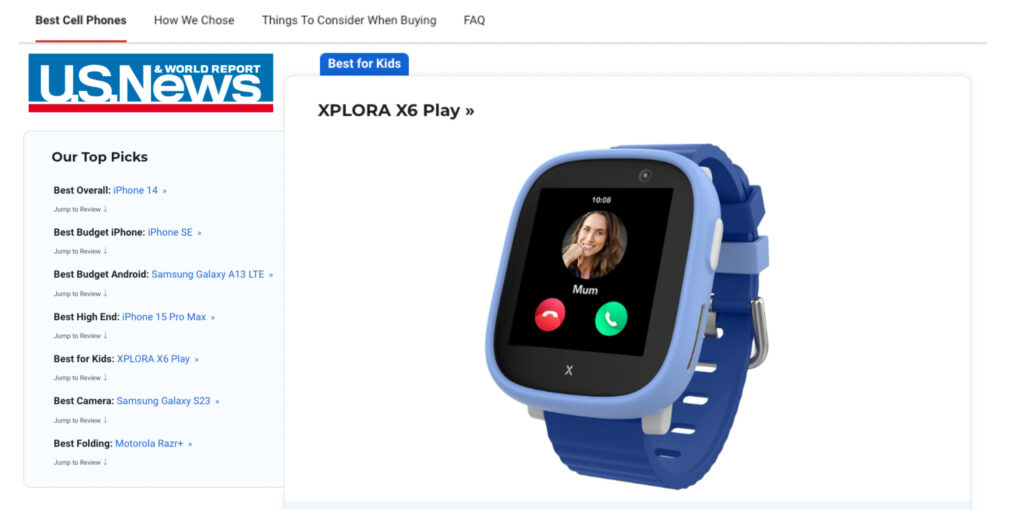Click Jump to Review arrow under XPLORA X6 Play
1024x512 pixels.
pos(105,377)
